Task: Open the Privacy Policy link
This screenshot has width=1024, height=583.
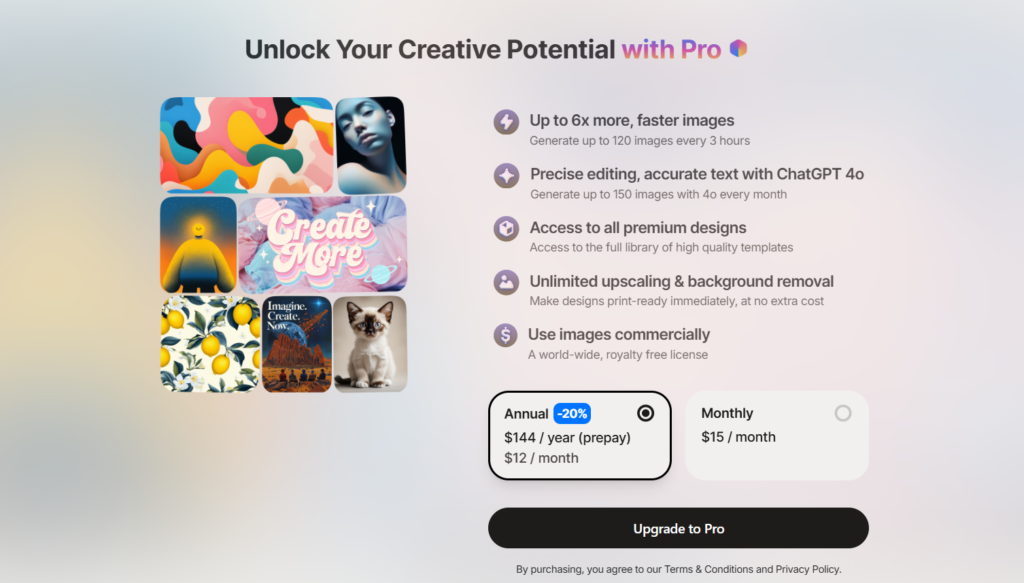Action: click(x=807, y=569)
